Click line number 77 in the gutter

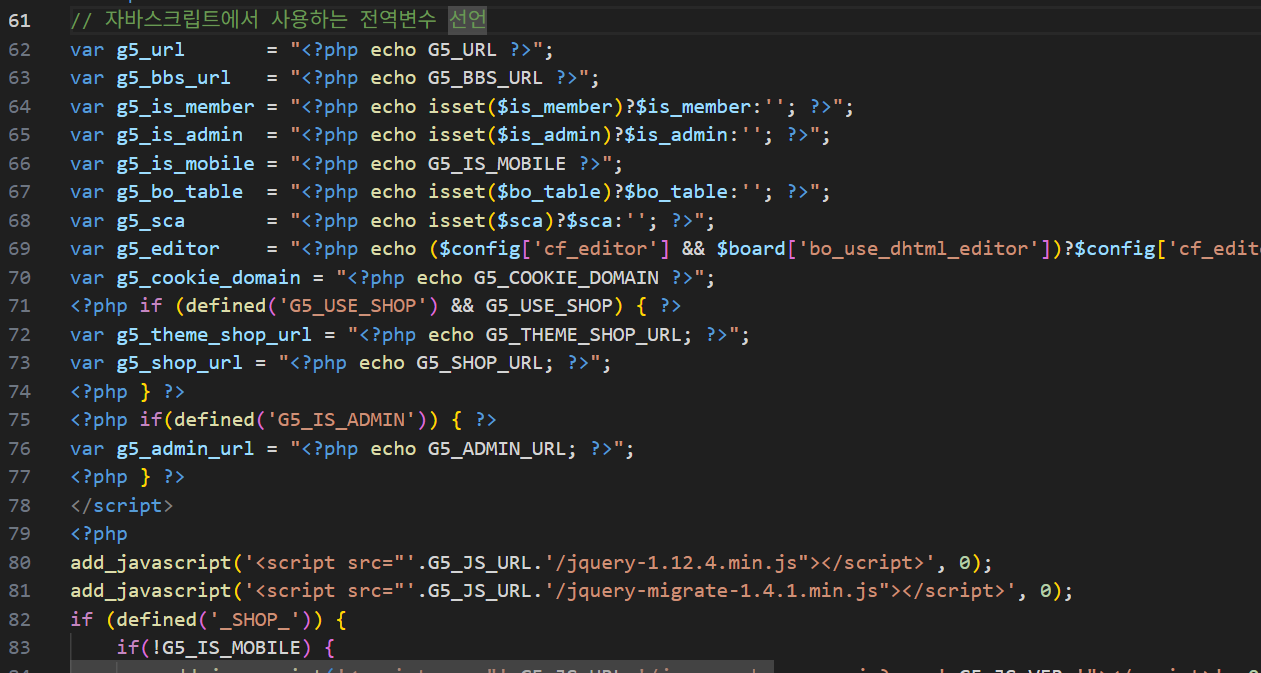[19, 476]
